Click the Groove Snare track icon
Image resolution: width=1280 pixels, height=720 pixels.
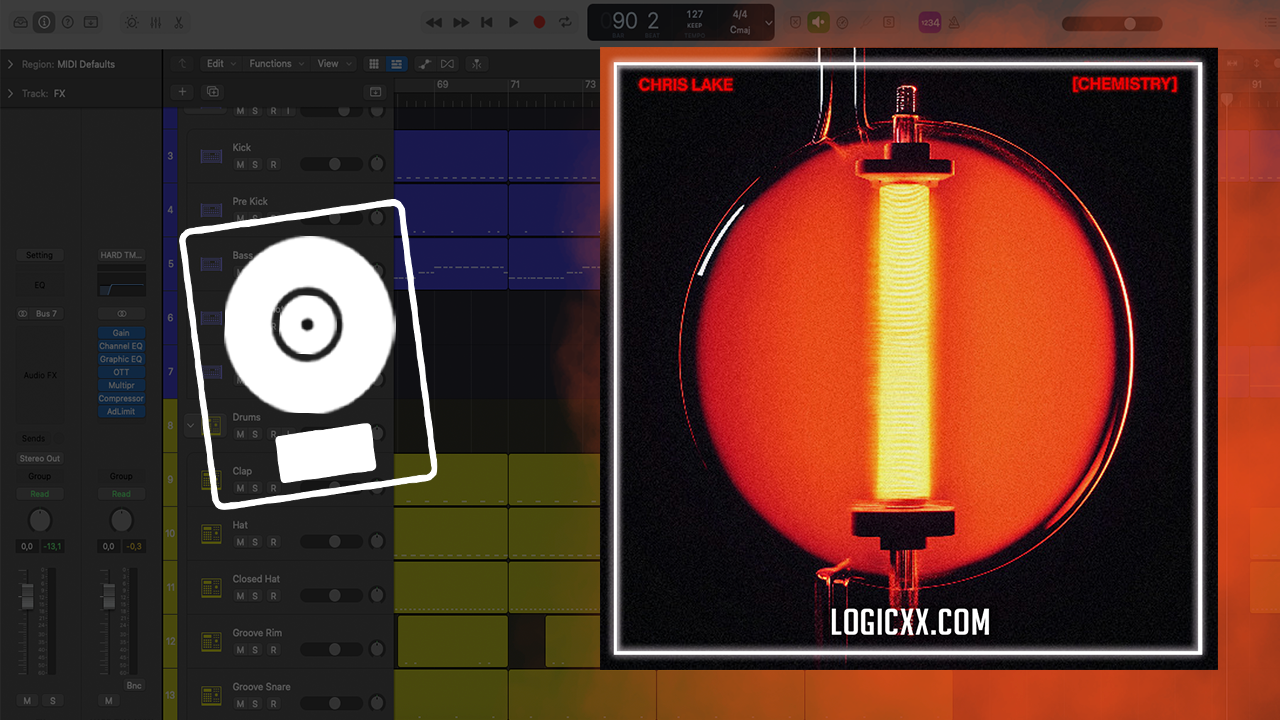coord(211,696)
